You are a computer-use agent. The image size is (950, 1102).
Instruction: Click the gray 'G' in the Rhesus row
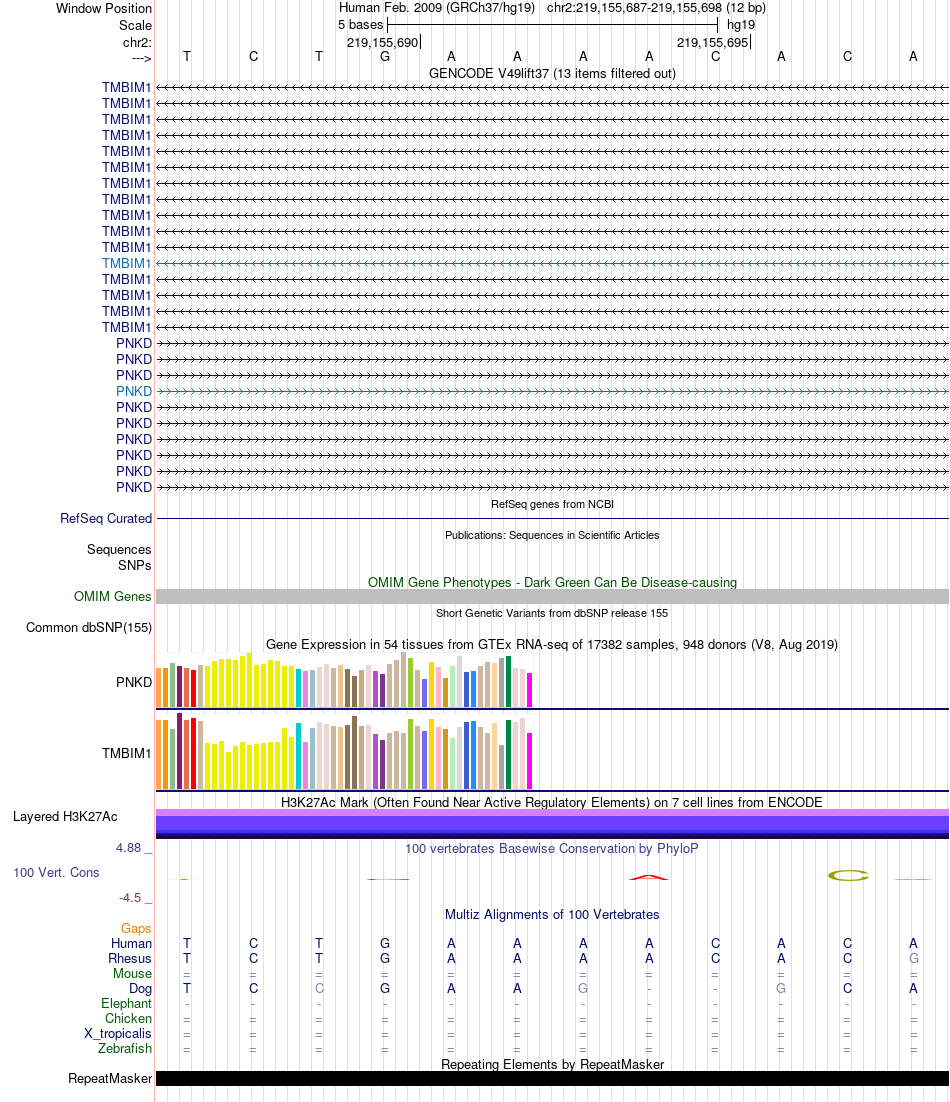pyautogui.click(x=913, y=959)
